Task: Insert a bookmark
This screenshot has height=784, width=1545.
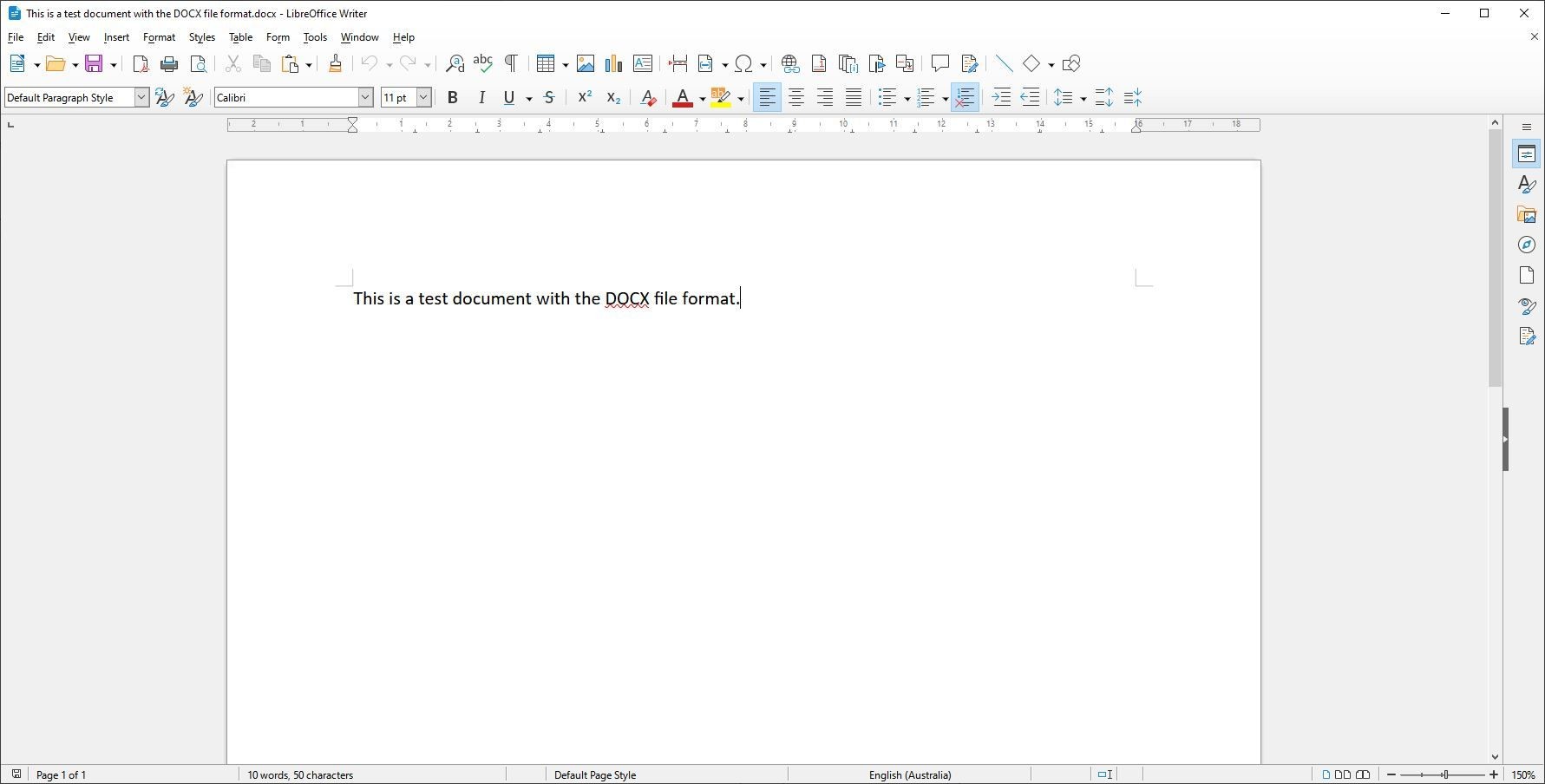Action: tap(876, 63)
